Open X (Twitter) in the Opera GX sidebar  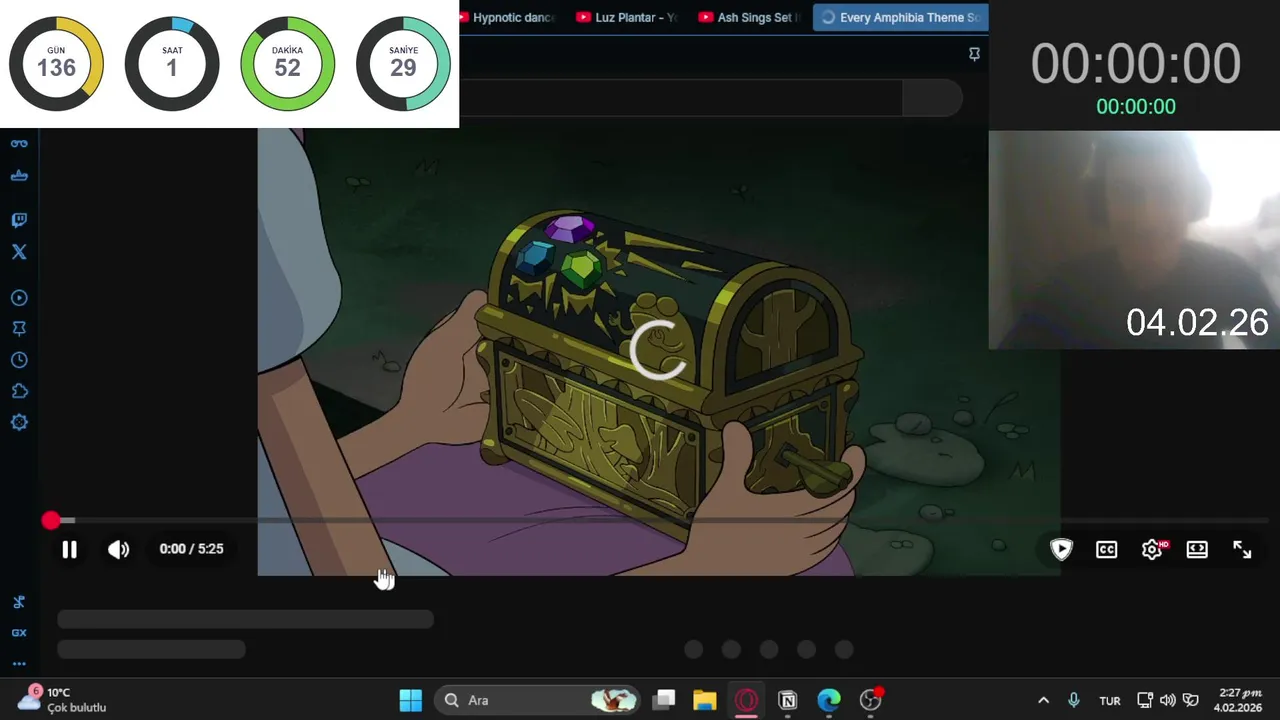(19, 252)
